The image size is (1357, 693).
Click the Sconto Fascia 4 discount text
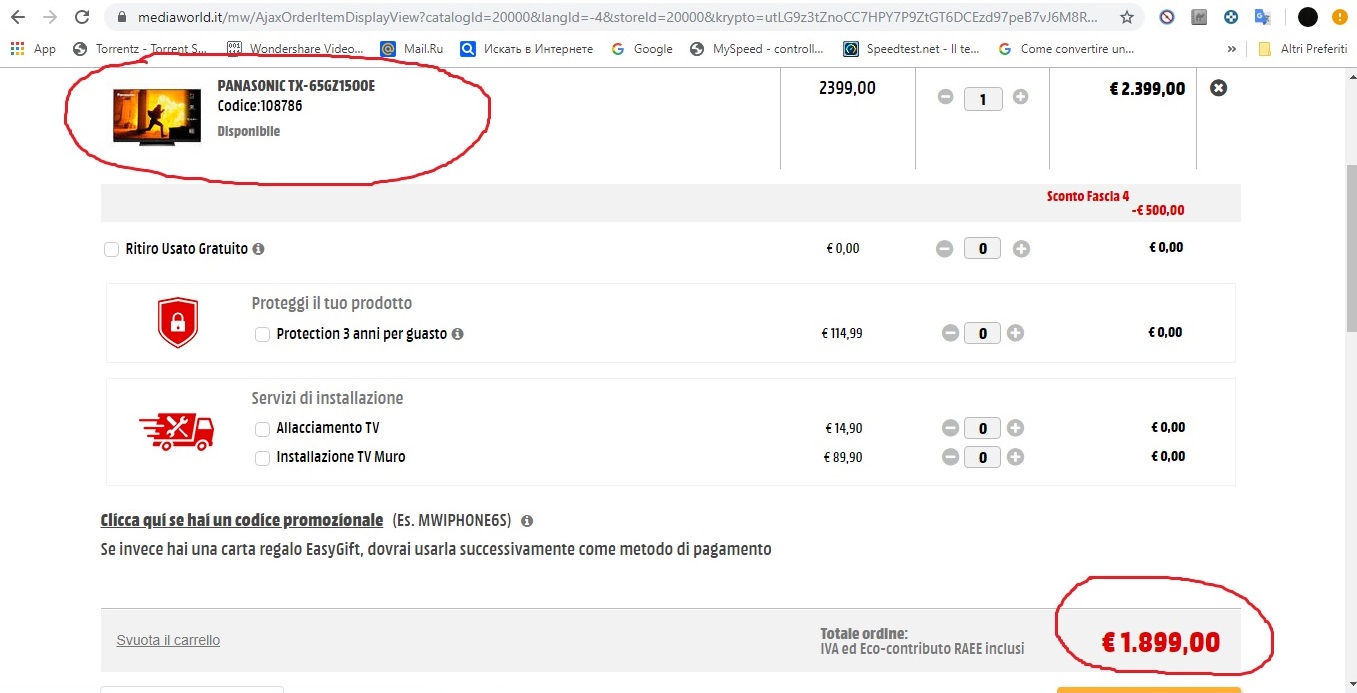pyautogui.click(x=1088, y=197)
